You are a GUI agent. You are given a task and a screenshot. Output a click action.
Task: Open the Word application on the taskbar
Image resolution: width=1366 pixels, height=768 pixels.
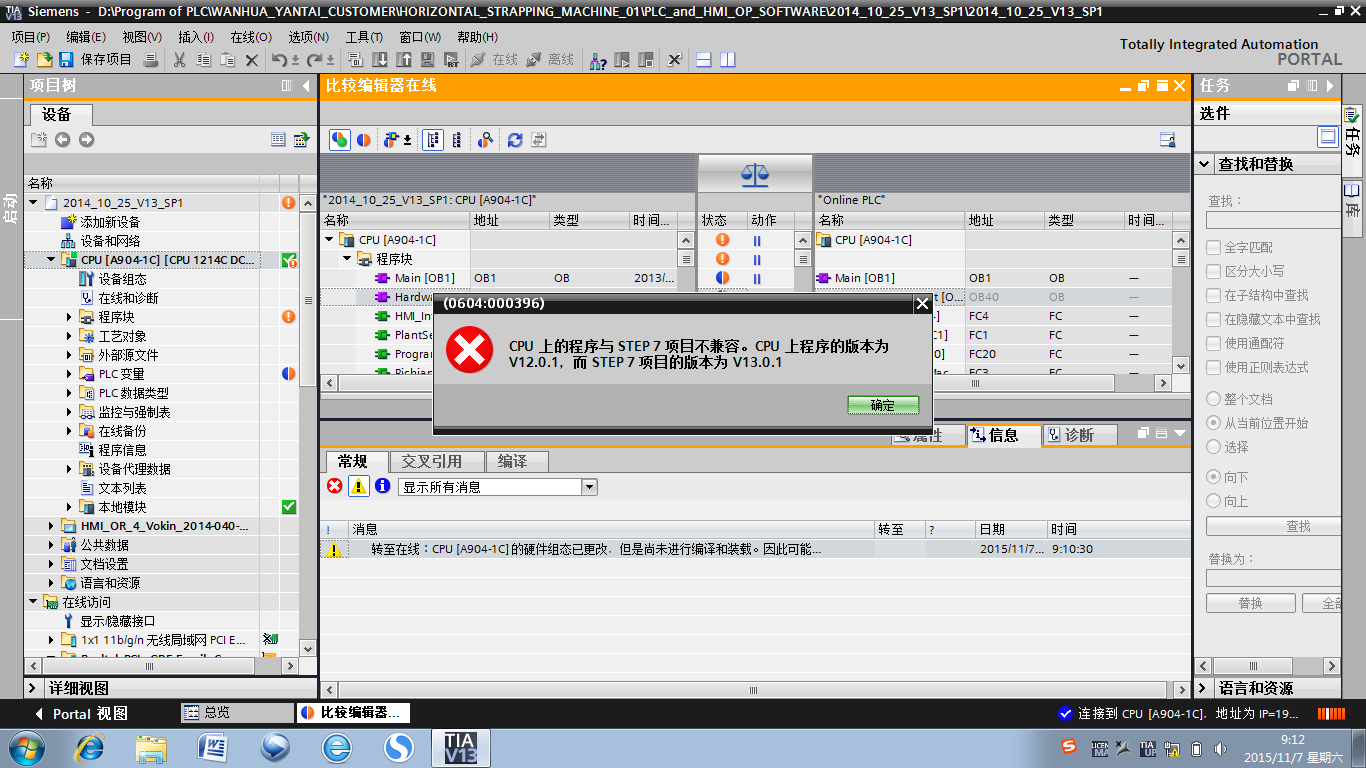pos(213,747)
